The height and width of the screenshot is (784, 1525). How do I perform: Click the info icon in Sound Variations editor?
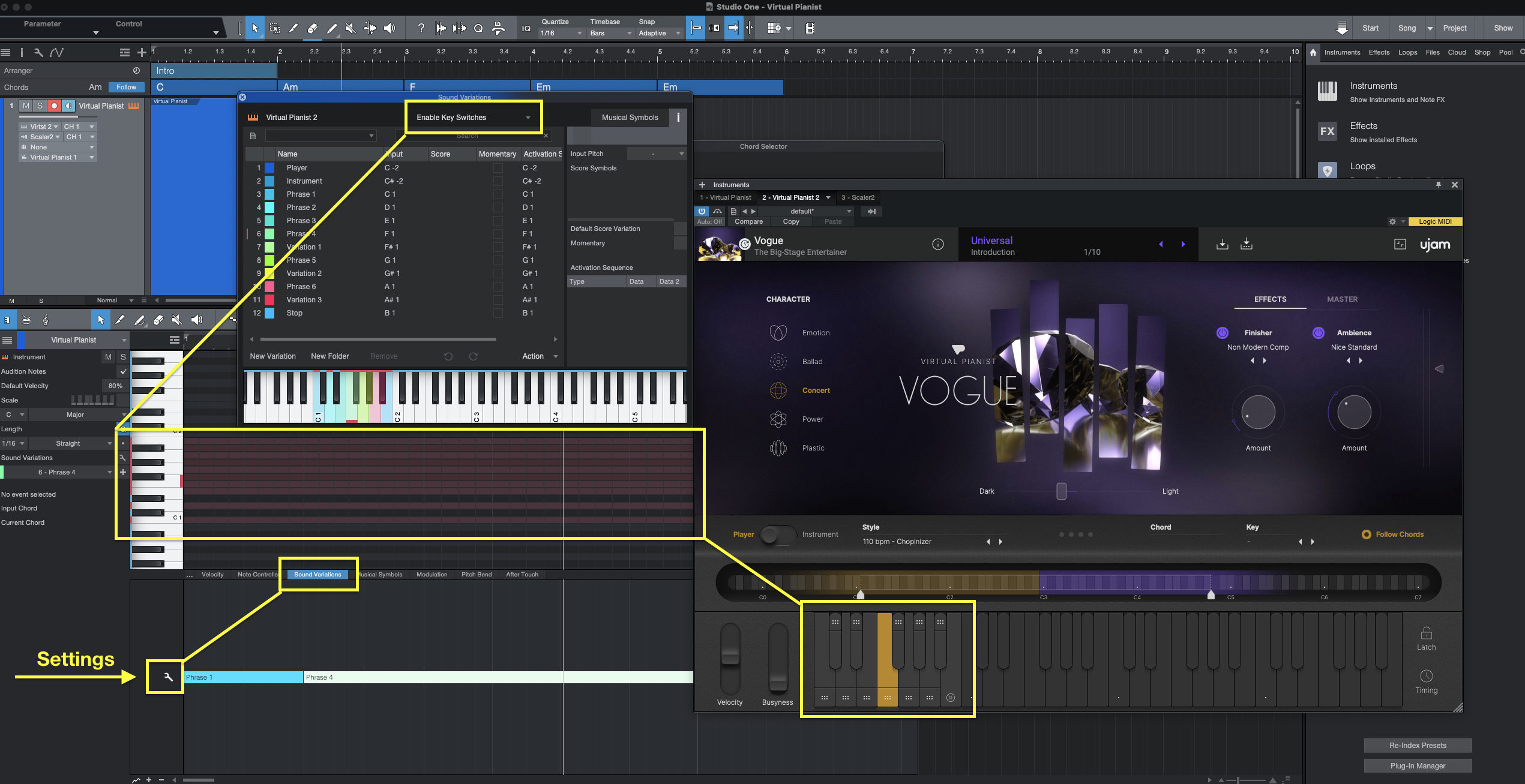pos(678,118)
